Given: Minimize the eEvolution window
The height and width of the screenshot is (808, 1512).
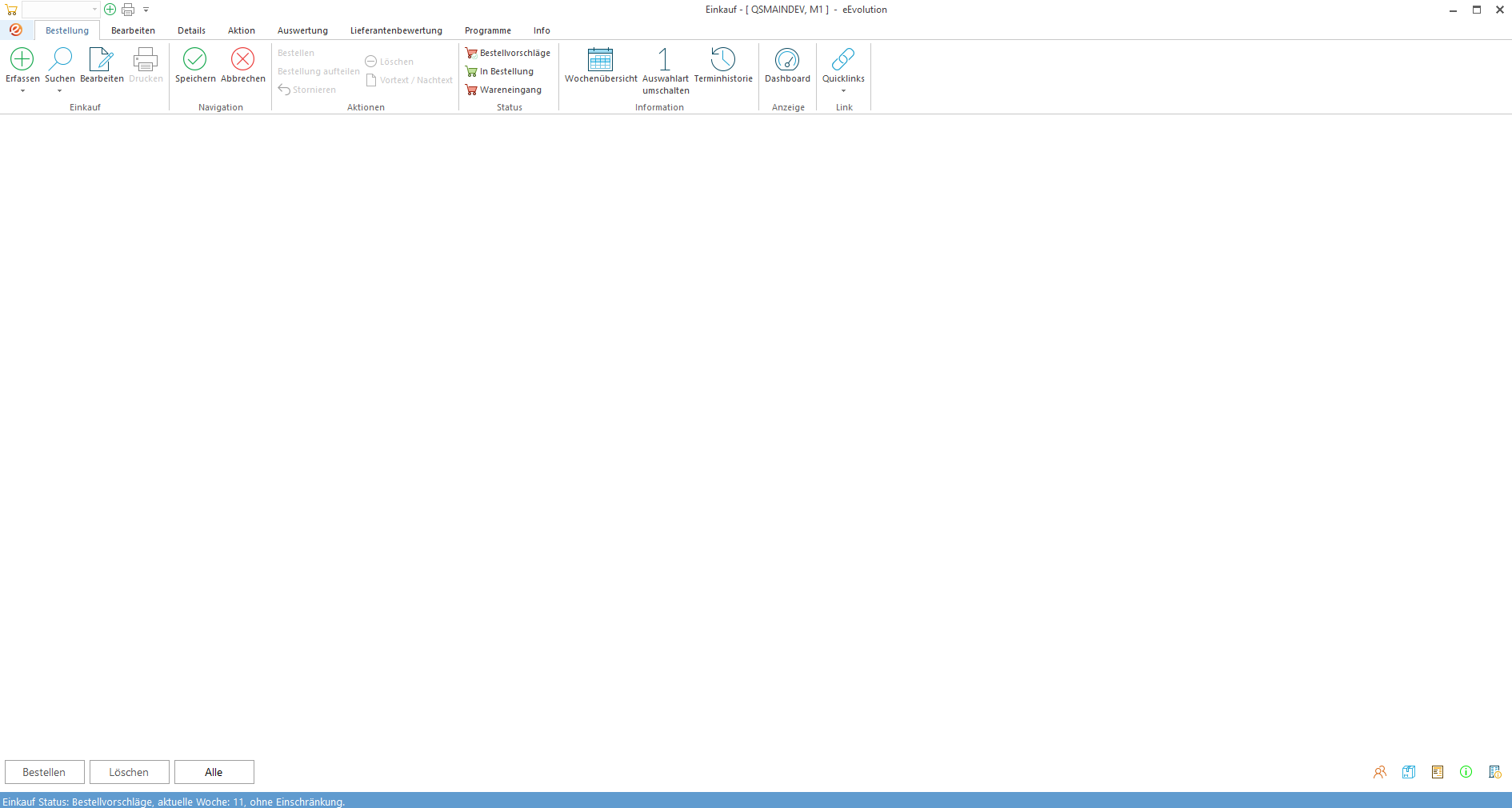Looking at the screenshot, I should [x=1453, y=10].
